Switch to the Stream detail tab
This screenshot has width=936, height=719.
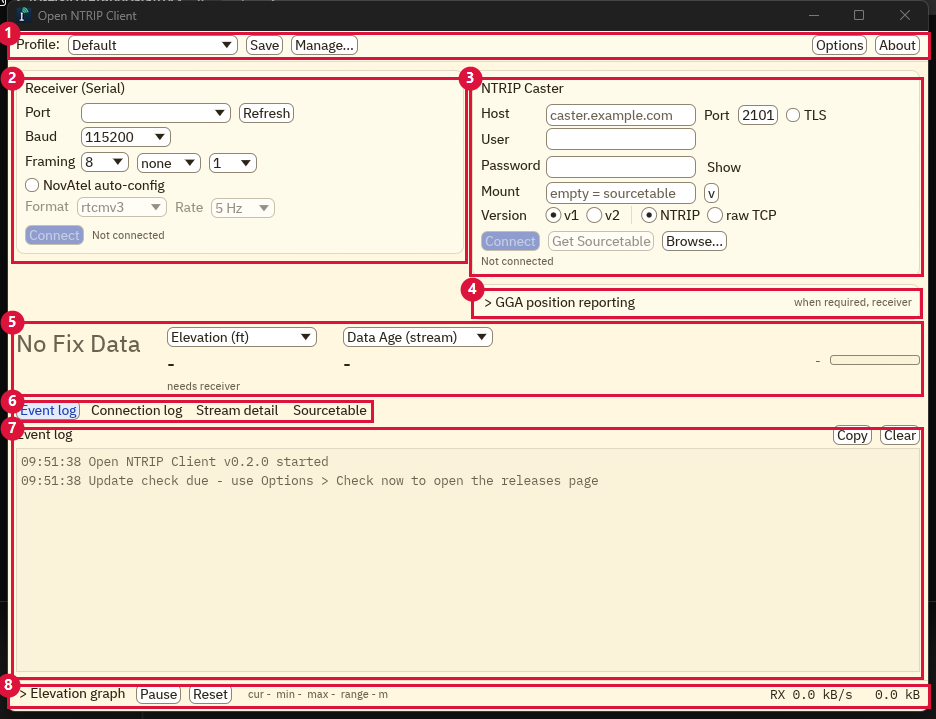pos(237,411)
